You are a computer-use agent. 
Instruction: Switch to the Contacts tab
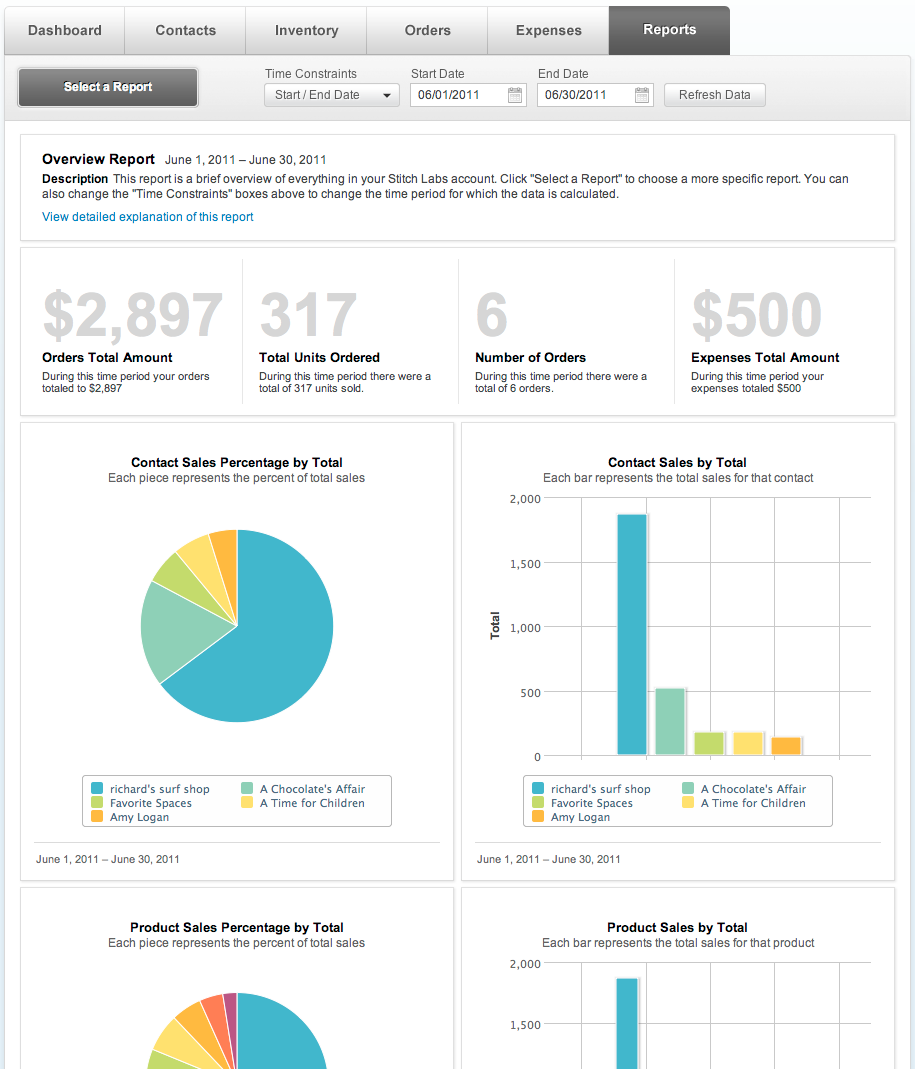[x=185, y=31]
